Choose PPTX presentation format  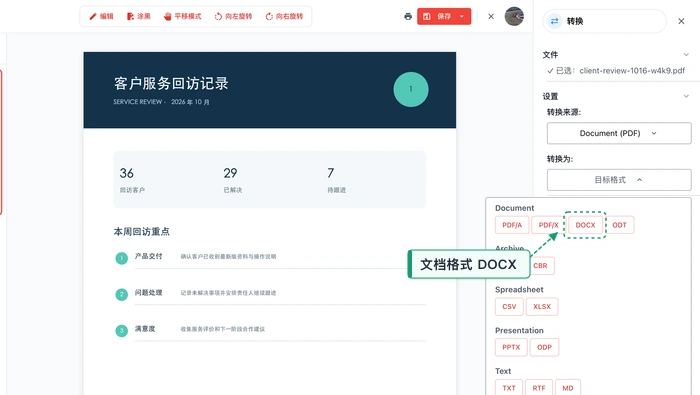[x=511, y=347]
